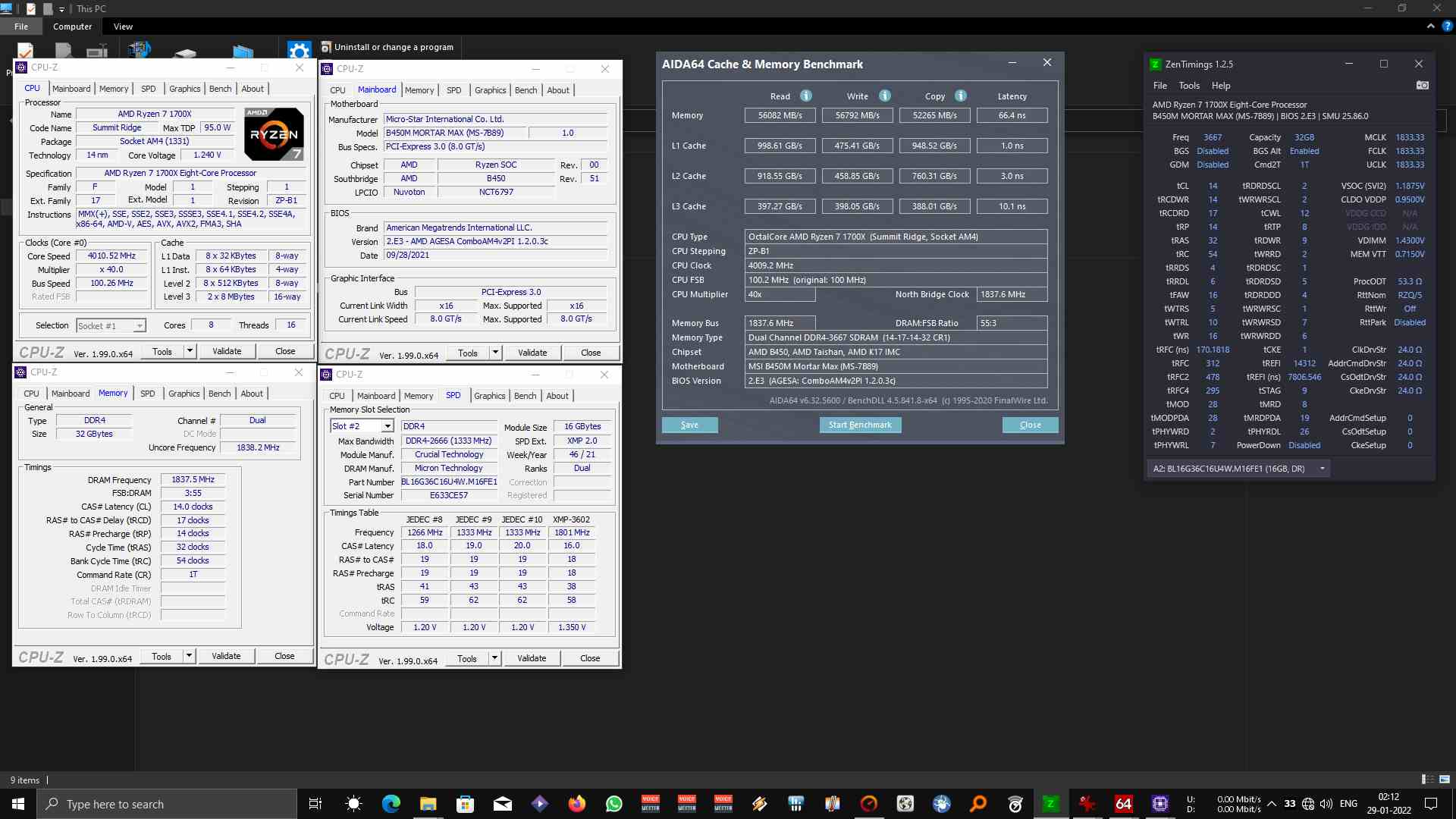Expand Tools arrow in CPU tab window
The height and width of the screenshot is (819, 1456).
[x=190, y=351]
